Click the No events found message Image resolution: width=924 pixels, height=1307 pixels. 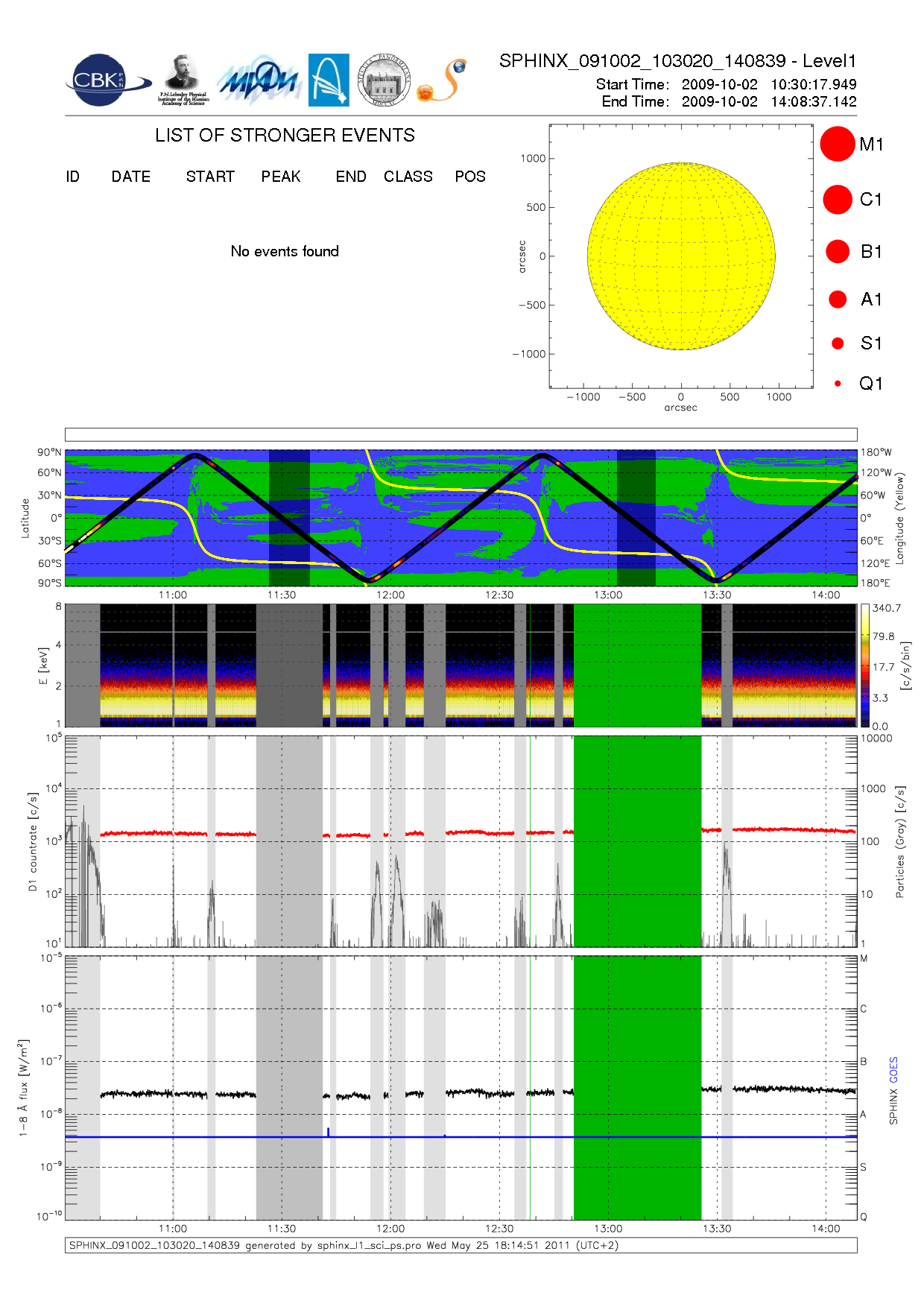pyautogui.click(x=285, y=251)
